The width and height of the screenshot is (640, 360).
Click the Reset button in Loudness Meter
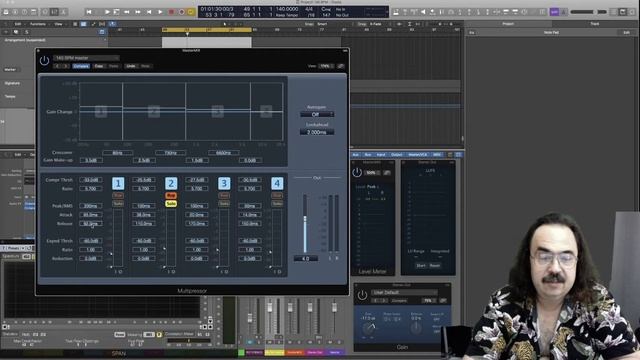coord(435,266)
